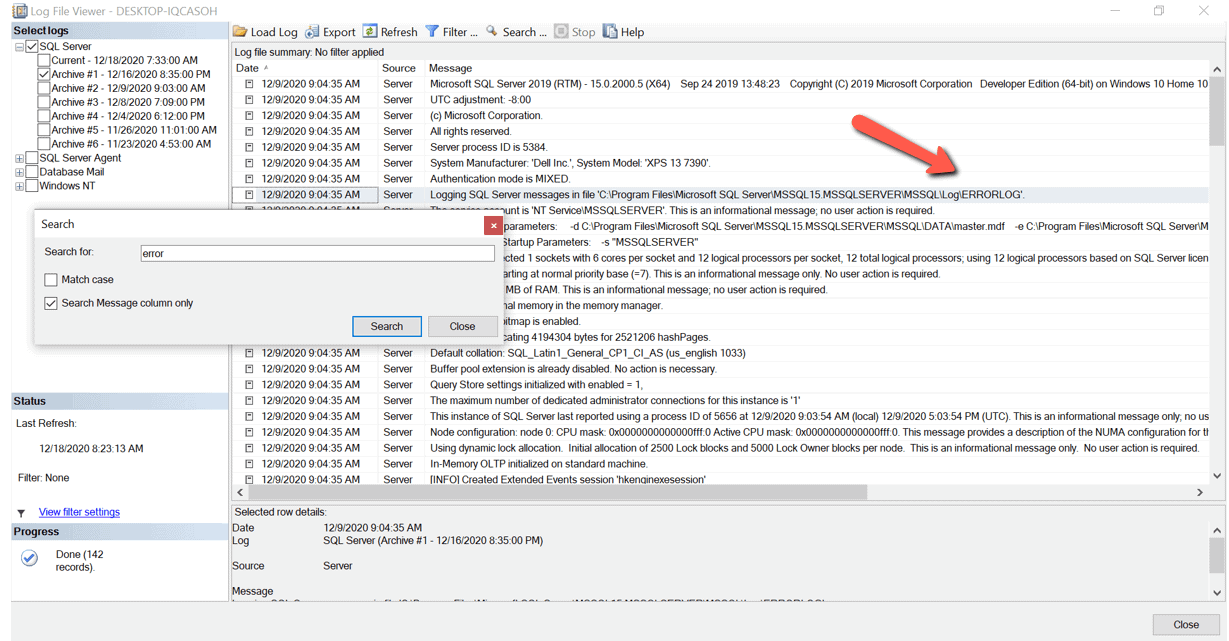Uncheck Search Message column only
Viewport: 1229px width, 641px height.
(x=51, y=303)
